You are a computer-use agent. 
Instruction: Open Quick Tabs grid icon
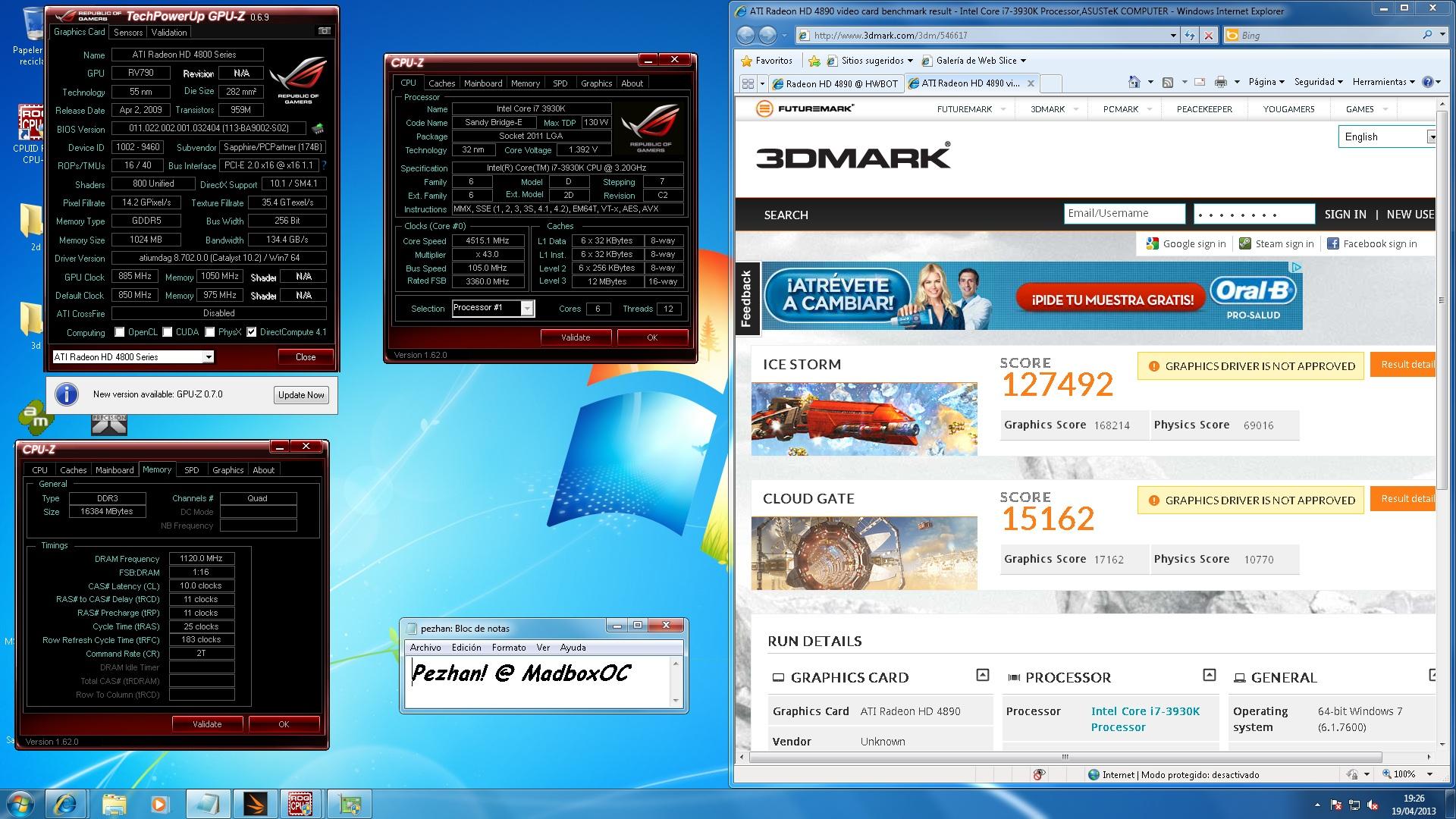tap(748, 83)
